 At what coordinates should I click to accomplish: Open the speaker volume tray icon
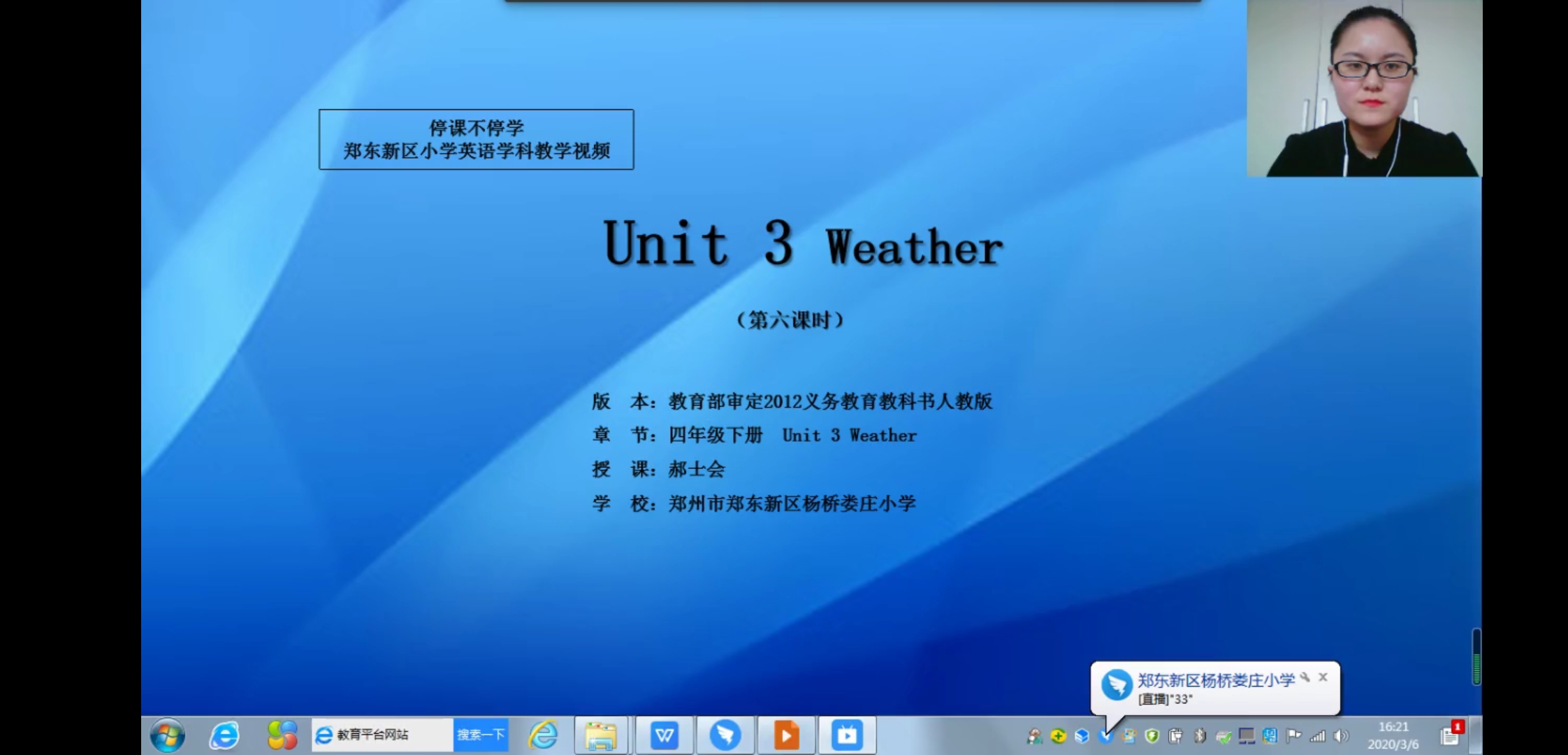click(1341, 735)
